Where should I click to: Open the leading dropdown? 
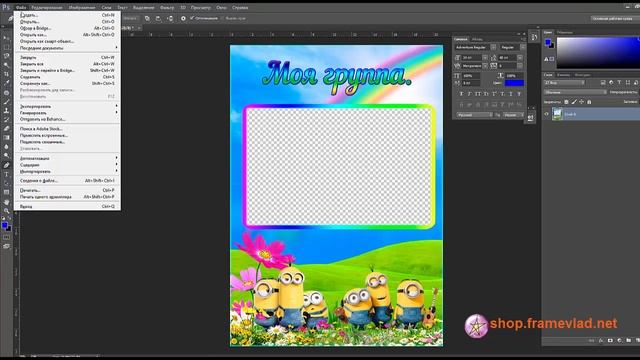(520, 58)
